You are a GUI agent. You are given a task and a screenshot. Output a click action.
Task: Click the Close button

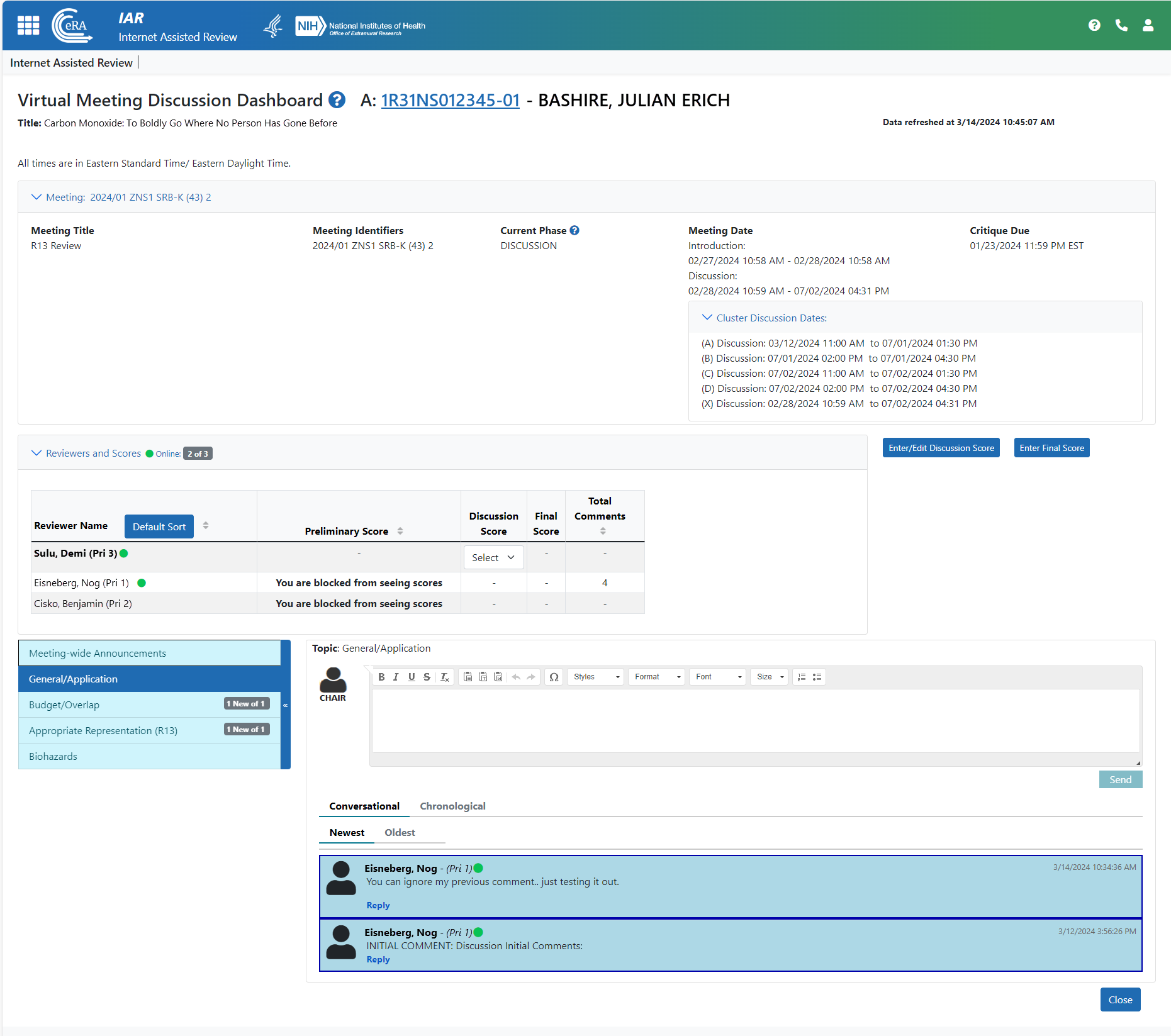1120,1000
